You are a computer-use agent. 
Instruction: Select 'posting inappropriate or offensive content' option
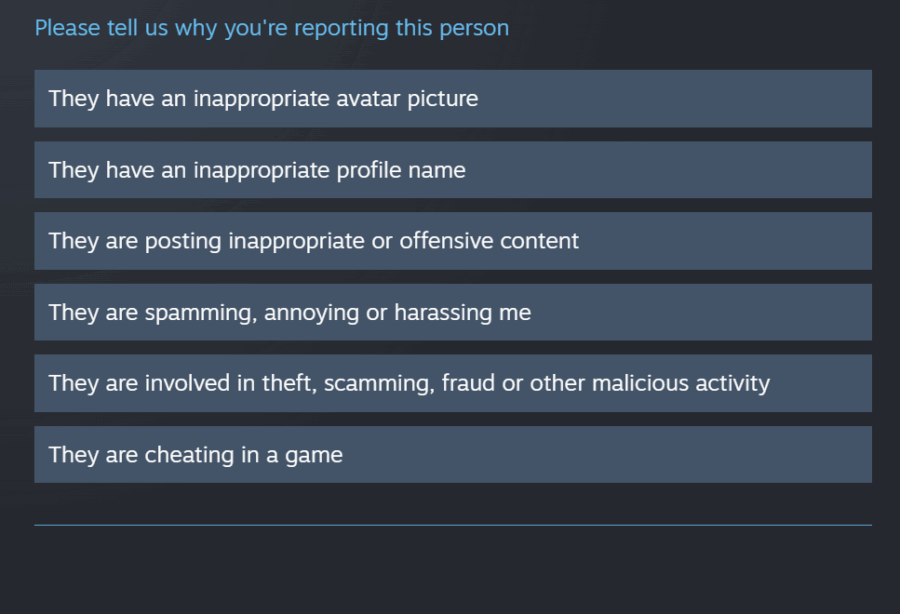pos(452,241)
